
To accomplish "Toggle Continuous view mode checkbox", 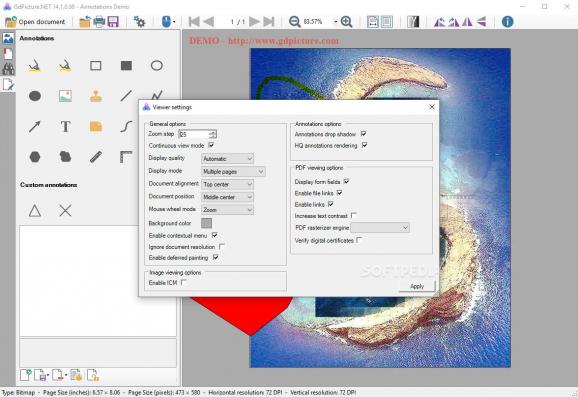I will [211, 145].
